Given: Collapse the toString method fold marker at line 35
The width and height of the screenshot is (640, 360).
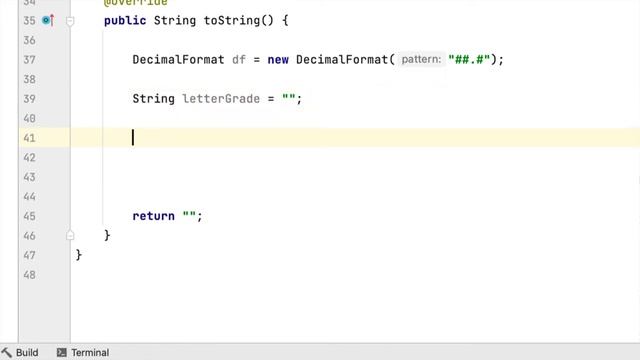Looking at the screenshot, I should point(70,20).
